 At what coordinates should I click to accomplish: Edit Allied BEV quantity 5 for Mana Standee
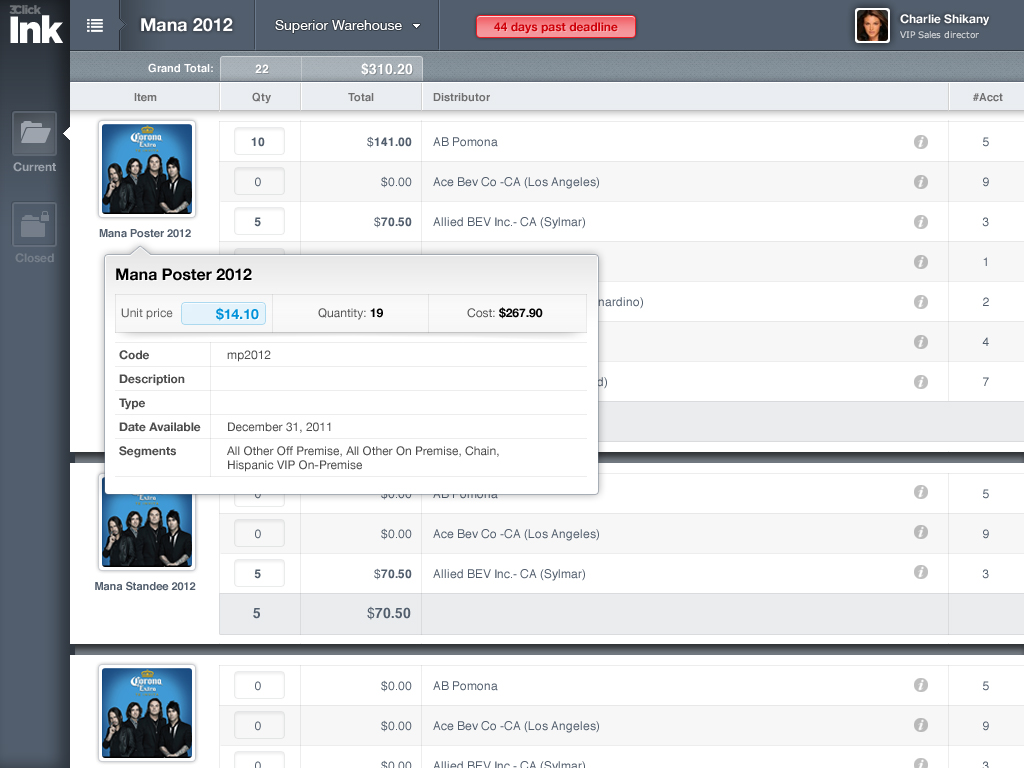259,573
